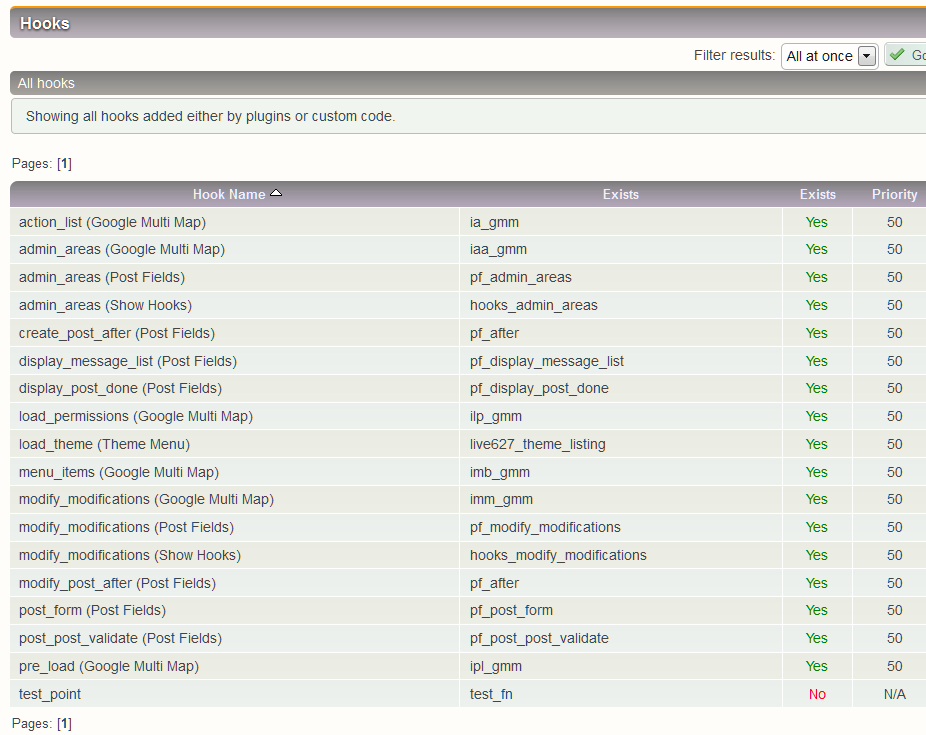Sort by the Priority column header

[x=894, y=194]
